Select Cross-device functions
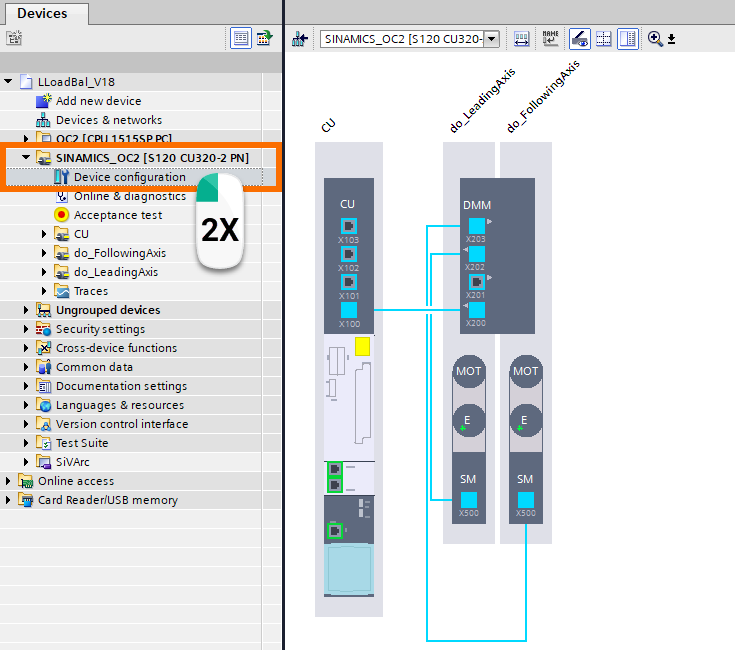Viewport: 735px width, 650px height. tap(116, 348)
